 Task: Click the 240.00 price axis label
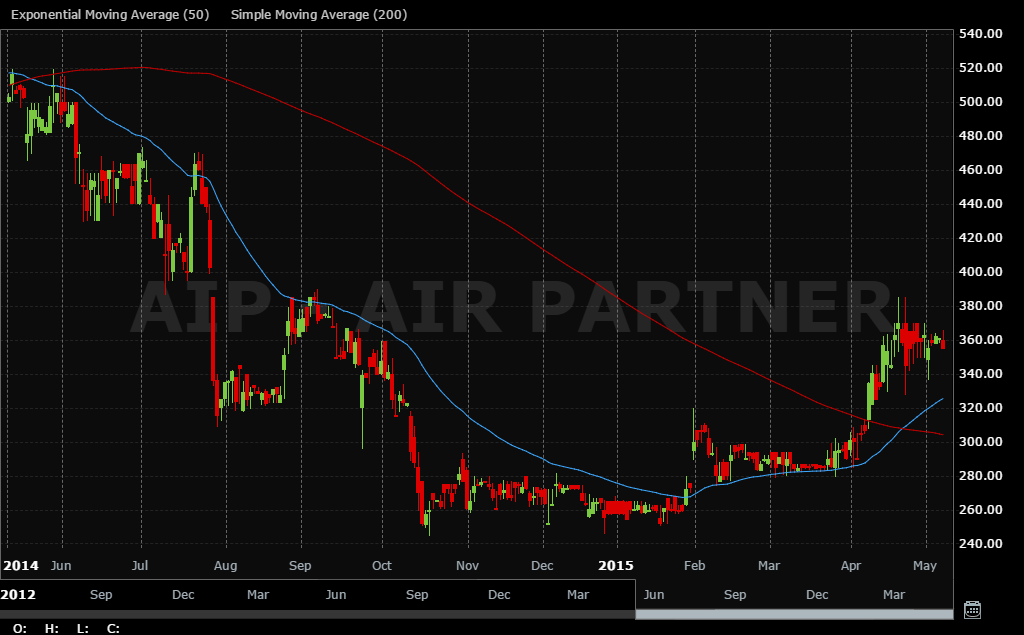(981, 544)
